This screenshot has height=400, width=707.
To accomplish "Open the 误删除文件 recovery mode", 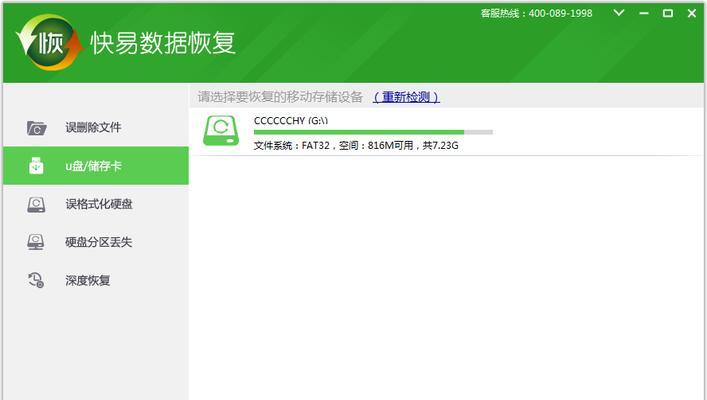I will point(96,128).
